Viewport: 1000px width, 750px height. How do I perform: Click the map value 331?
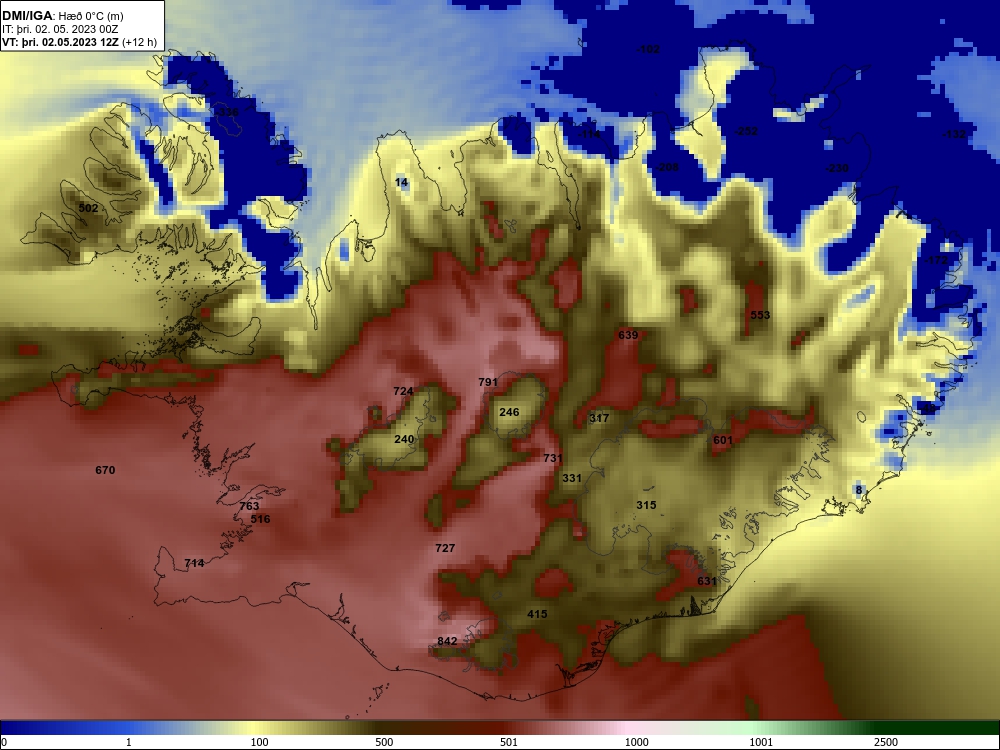(572, 478)
